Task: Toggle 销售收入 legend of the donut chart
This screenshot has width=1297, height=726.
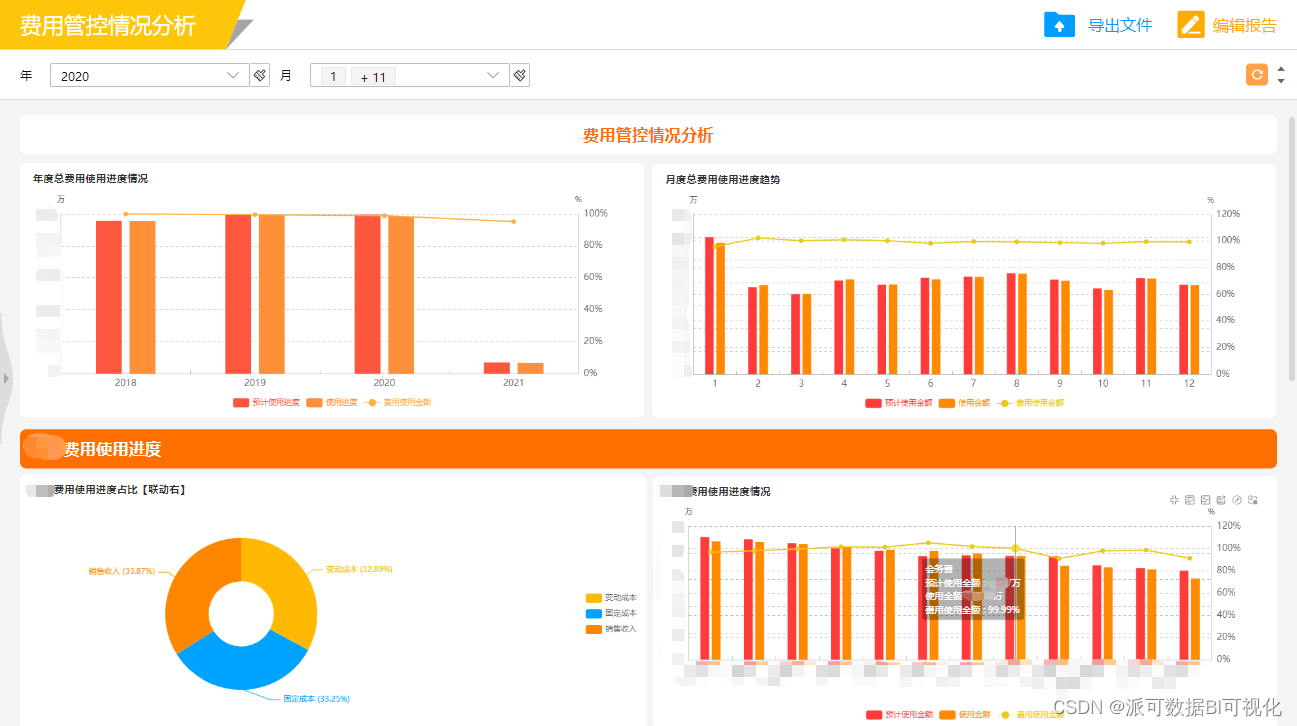Action: (611, 629)
